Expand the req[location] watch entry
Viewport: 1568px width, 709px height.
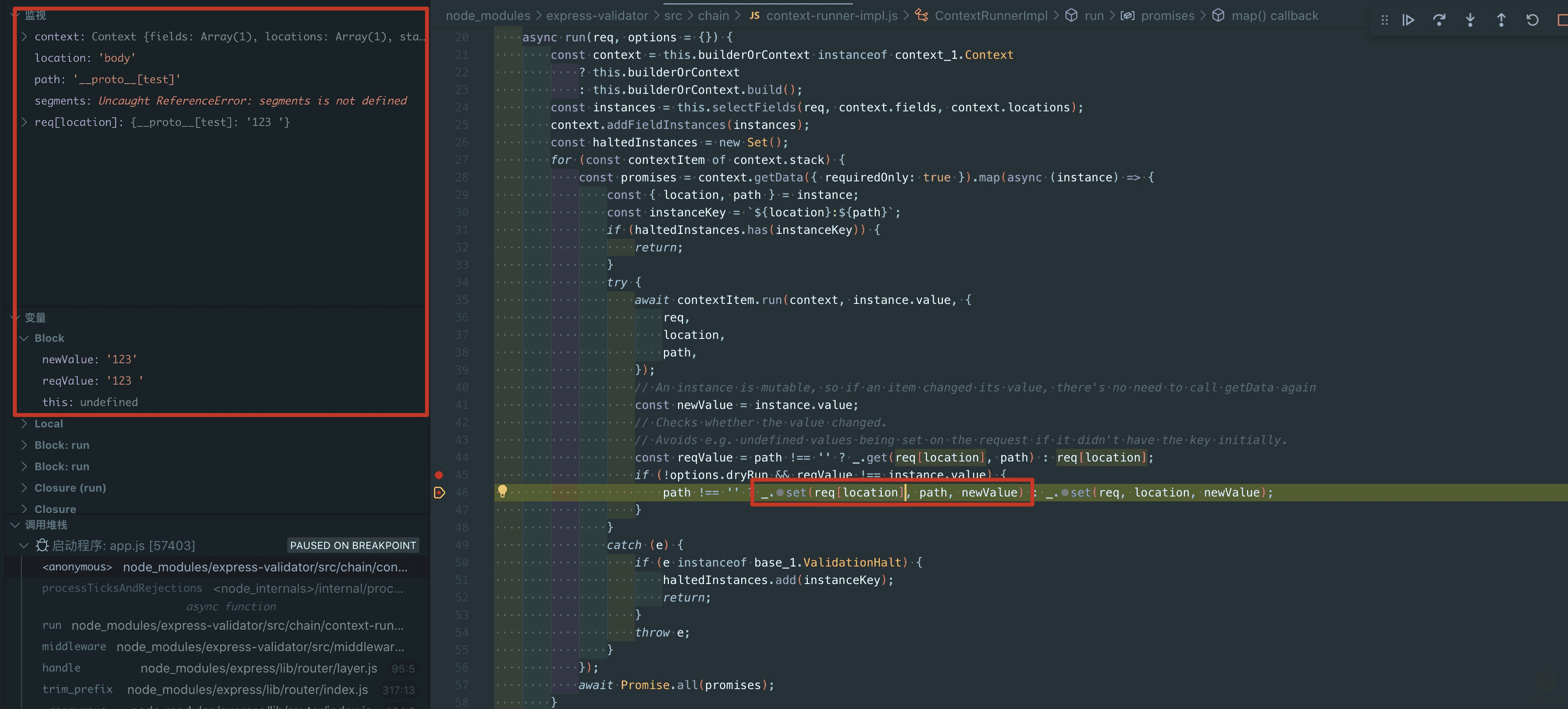(24, 122)
